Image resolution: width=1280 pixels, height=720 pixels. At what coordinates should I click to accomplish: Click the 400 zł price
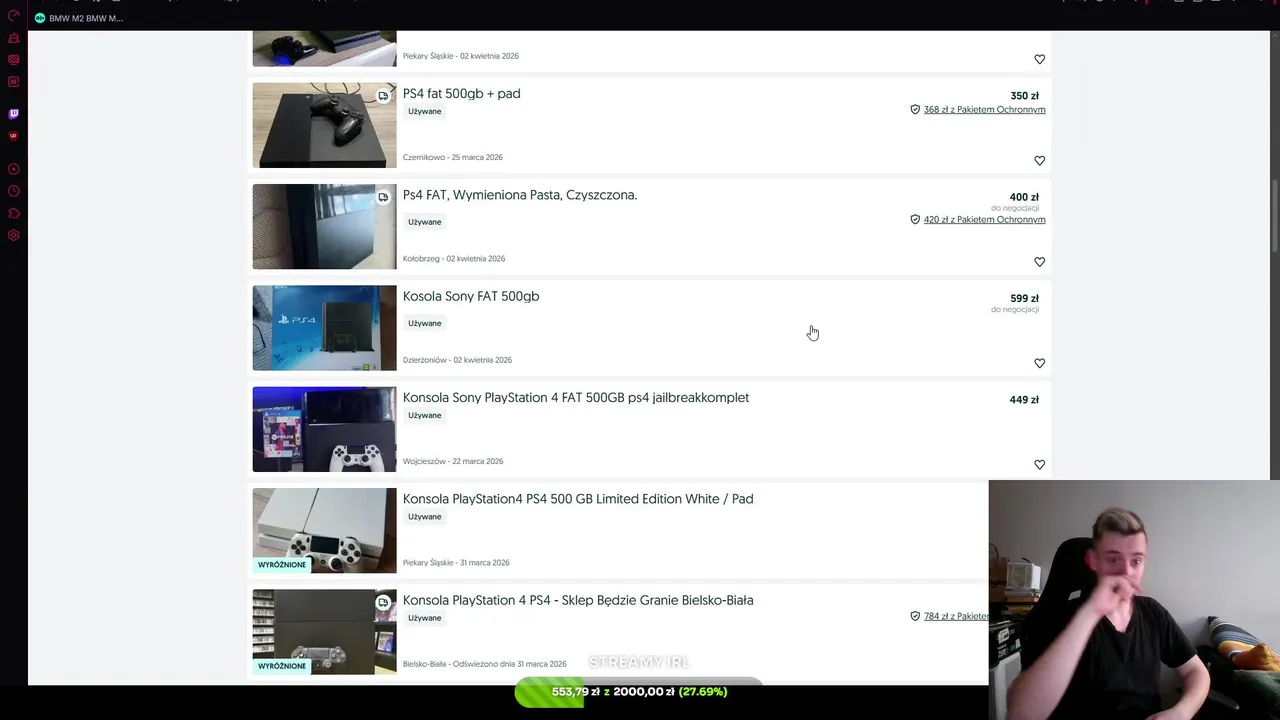[x=1024, y=197]
